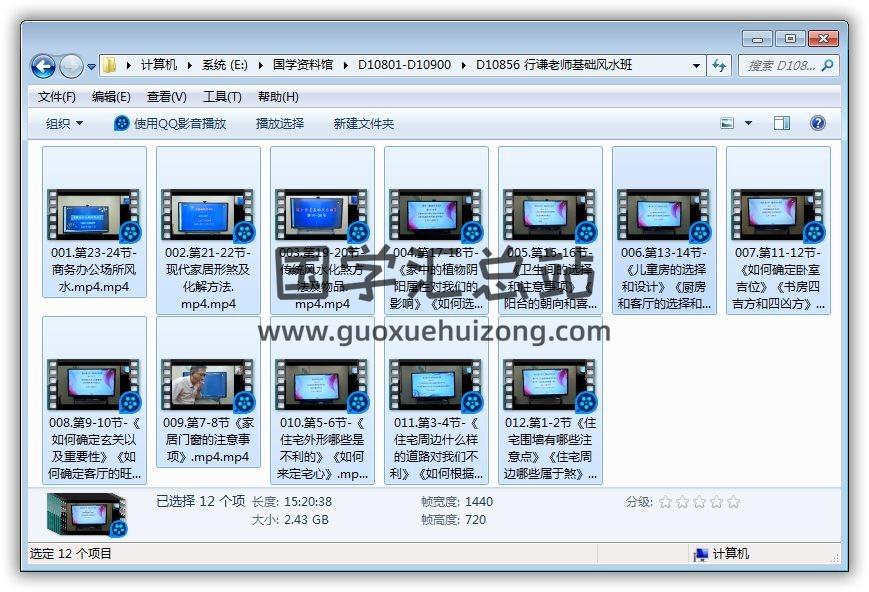Click 使用QQ影音播放 button
Image resolution: width=869 pixels, height=592 pixels.
tap(170, 123)
